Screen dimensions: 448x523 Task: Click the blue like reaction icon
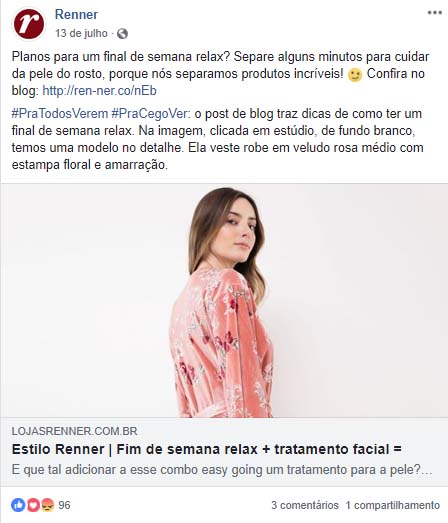(18, 505)
